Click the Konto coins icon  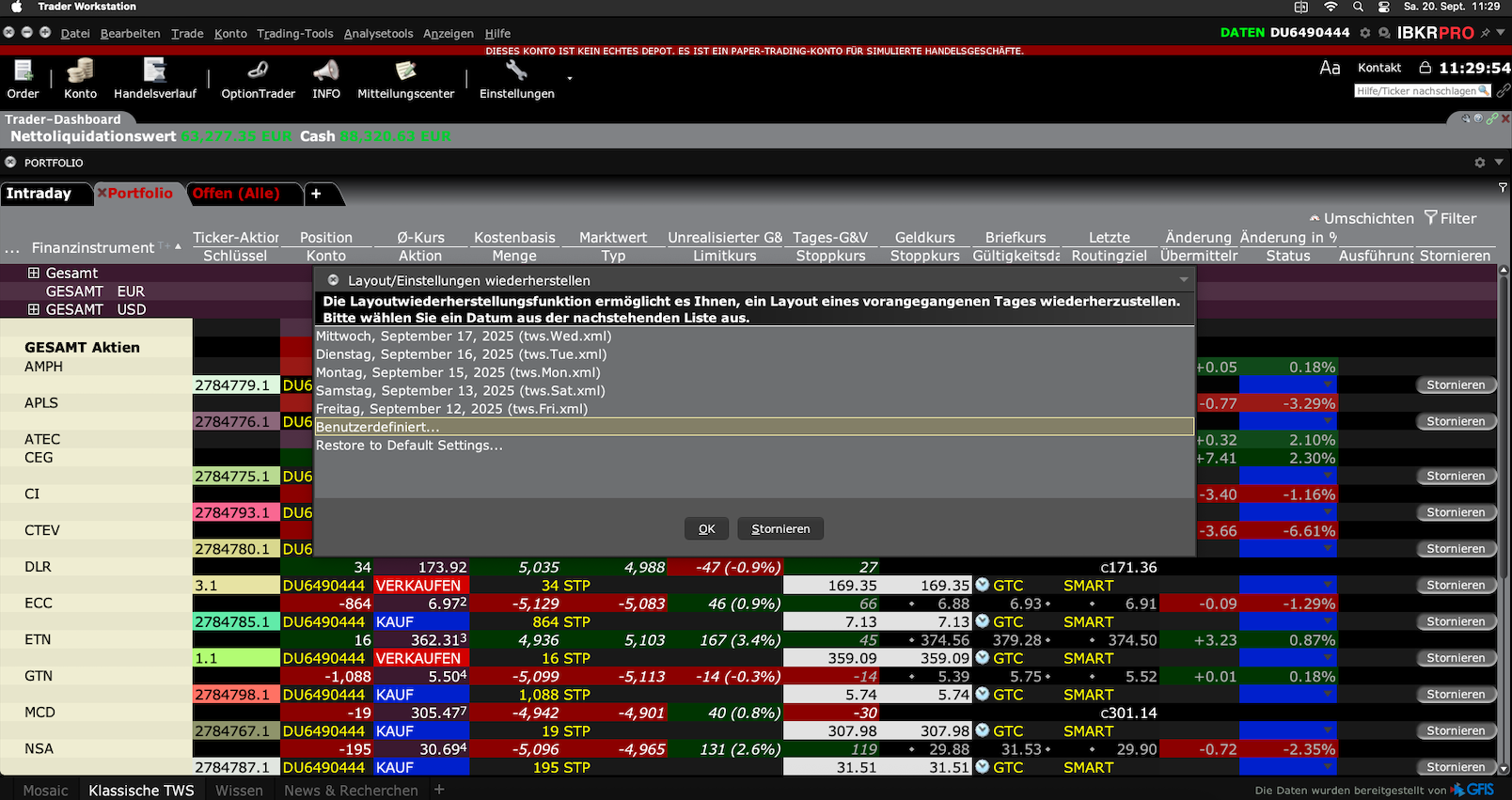pyautogui.click(x=80, y=71)
